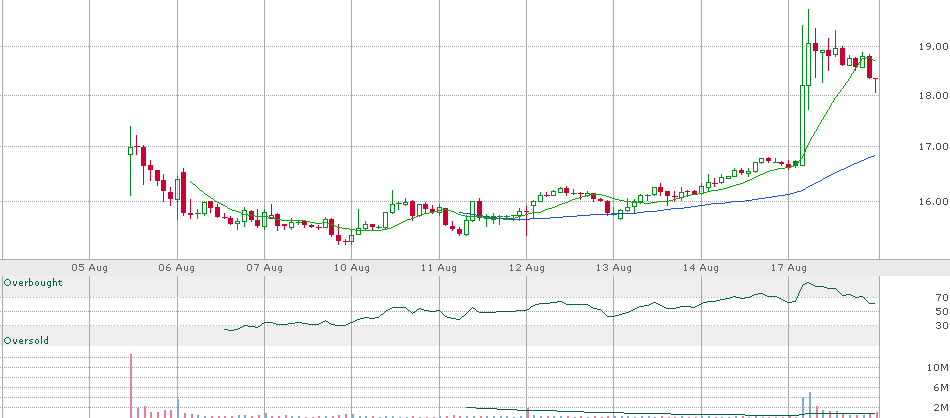Click the 10 Aug date label
Viewport: 950px width, 418px height.
pos(351,267)
